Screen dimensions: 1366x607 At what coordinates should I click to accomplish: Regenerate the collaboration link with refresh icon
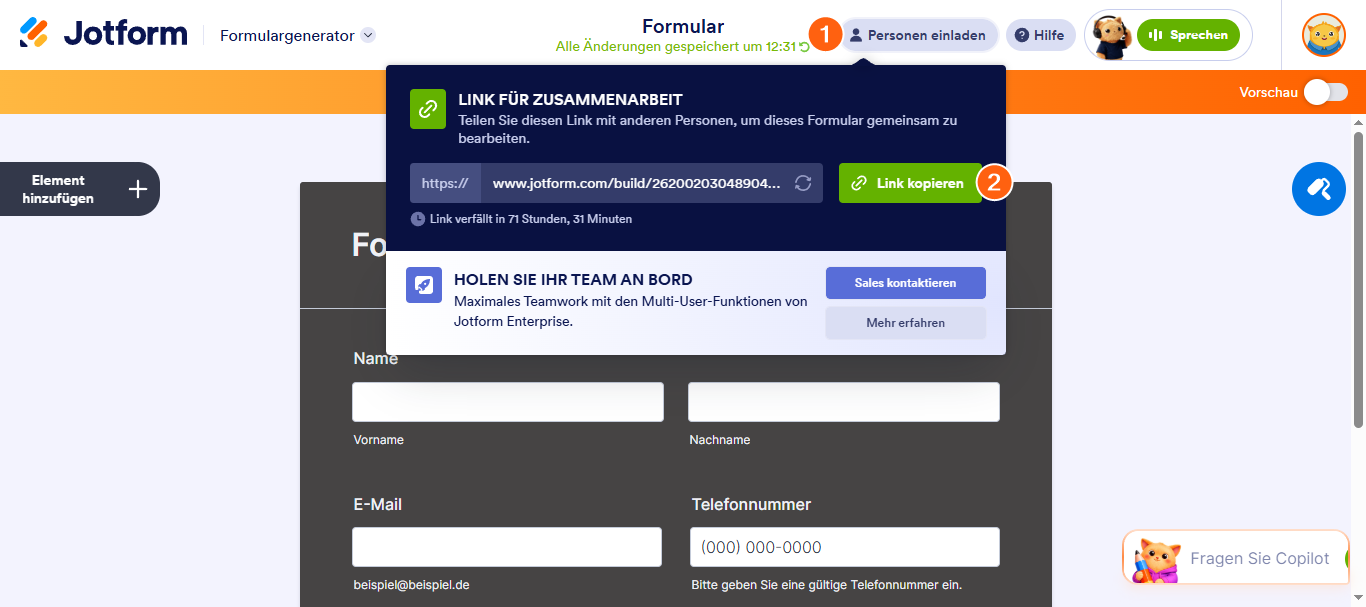(x=802, y=183)
